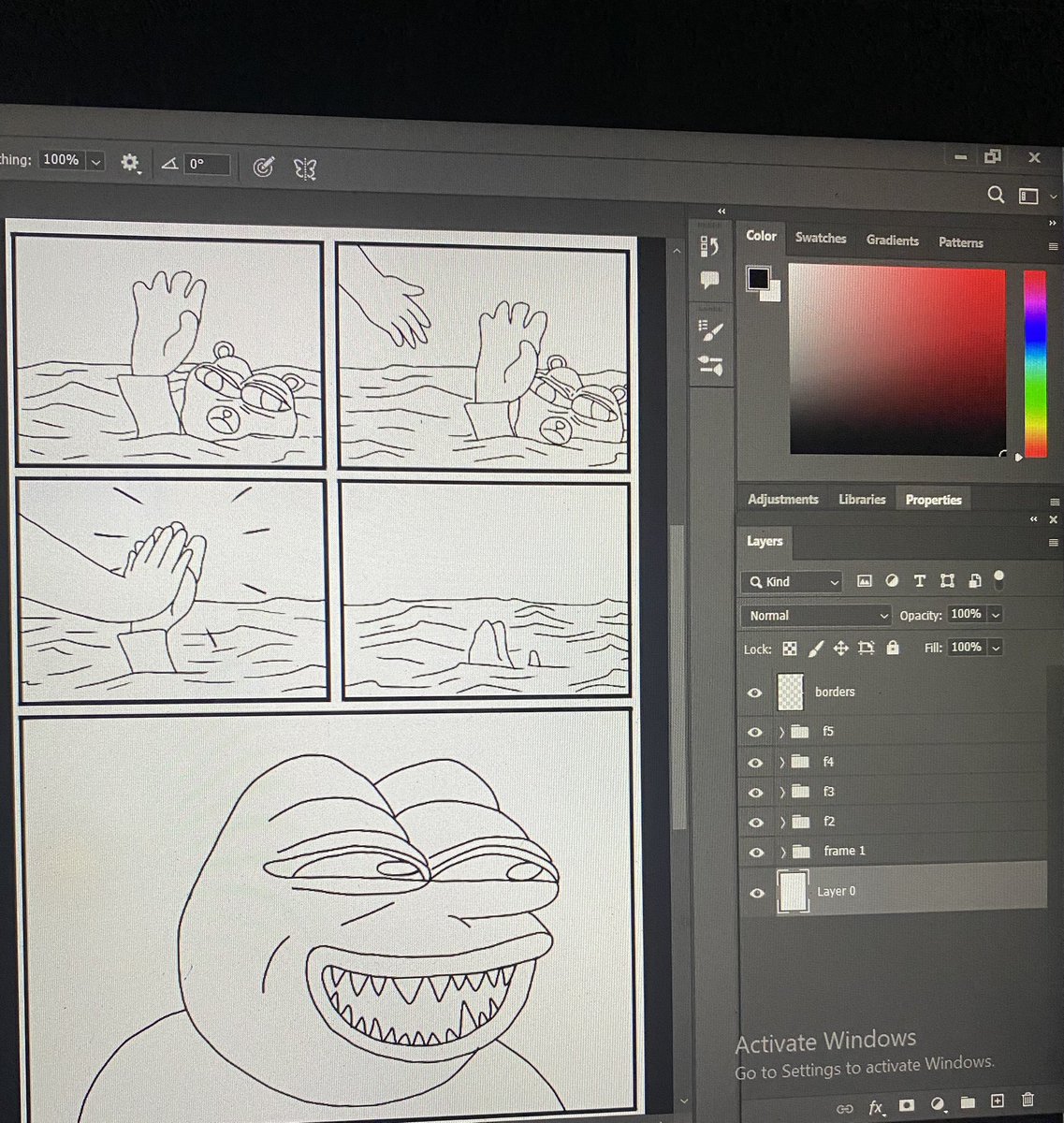Hide the borders layer
The width and height of the screenshot is (1064, 1123).
[755, 693]
